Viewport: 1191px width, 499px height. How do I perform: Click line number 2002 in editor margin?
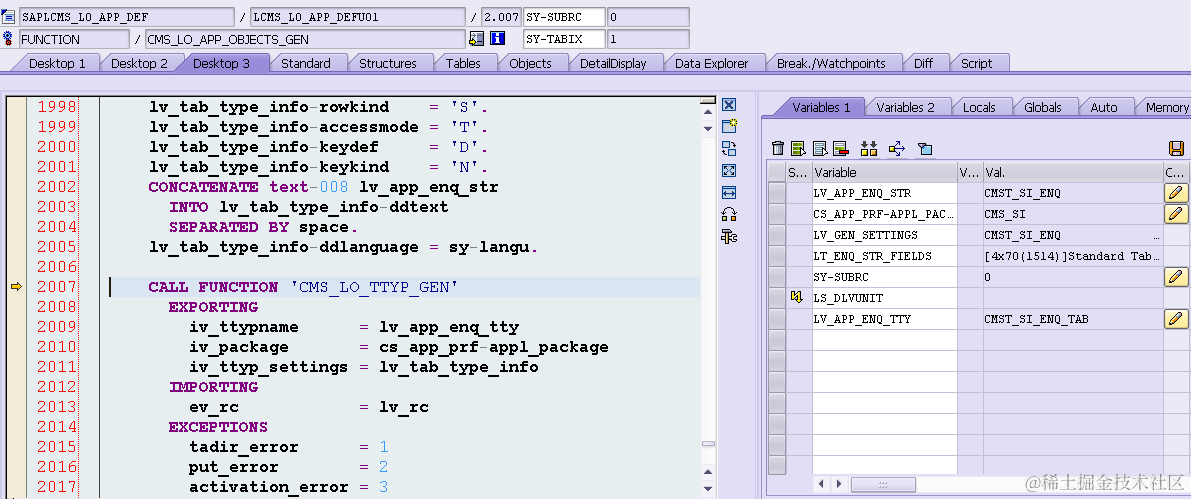tap(57, 187)
